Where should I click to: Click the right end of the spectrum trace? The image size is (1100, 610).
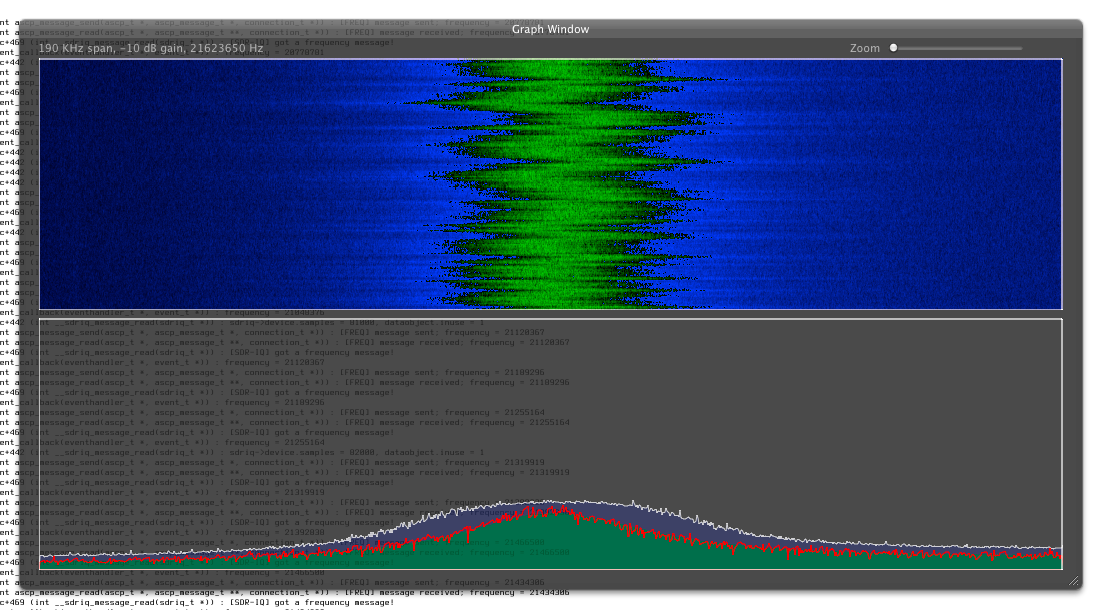click(1058, 549)
